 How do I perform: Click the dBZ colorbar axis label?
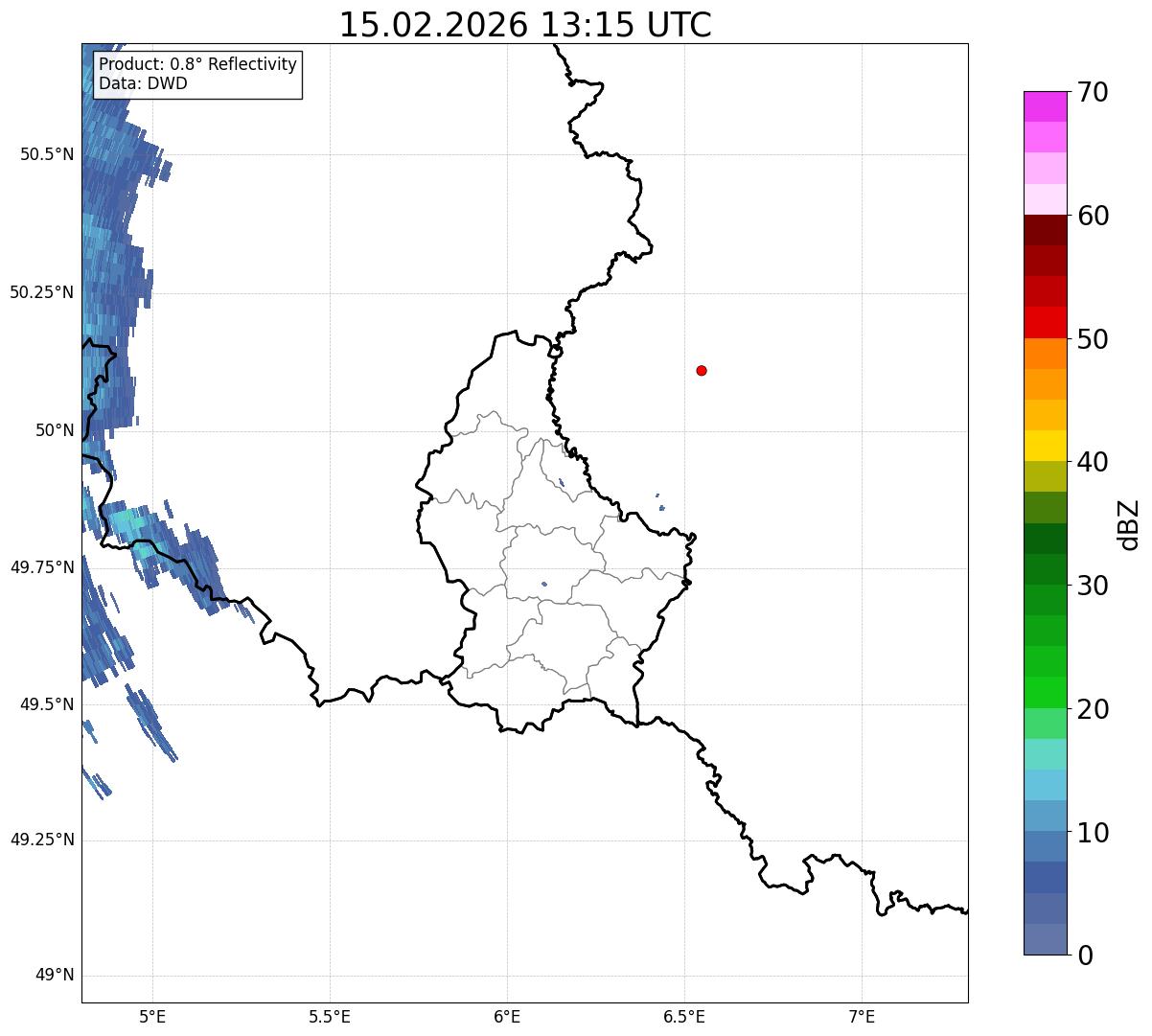tap(1129, 524)
